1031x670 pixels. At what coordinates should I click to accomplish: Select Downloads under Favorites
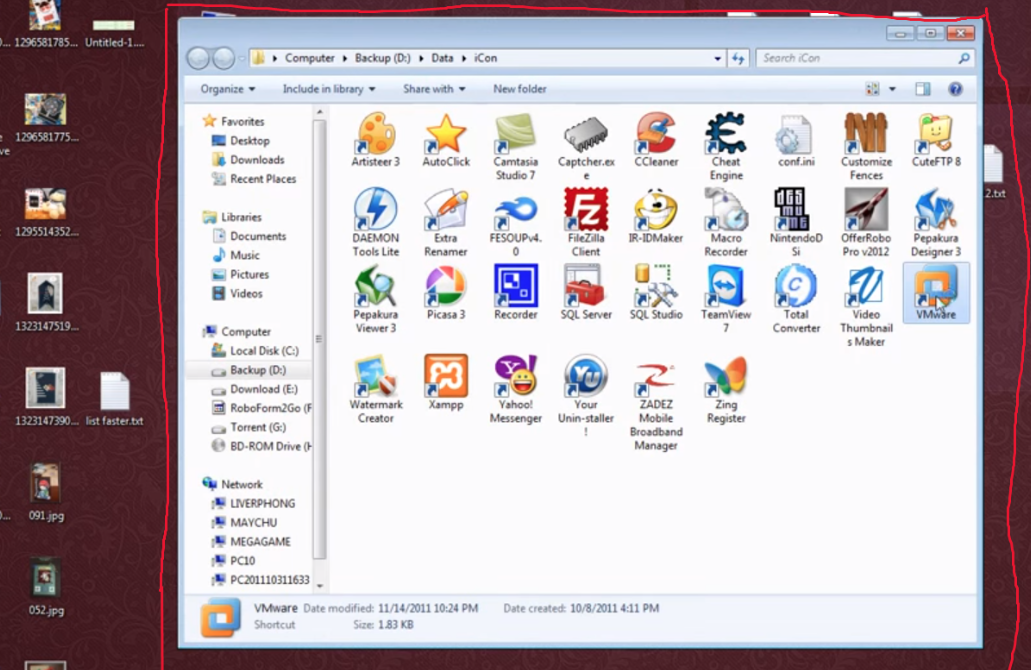click(x=257, y=160)
